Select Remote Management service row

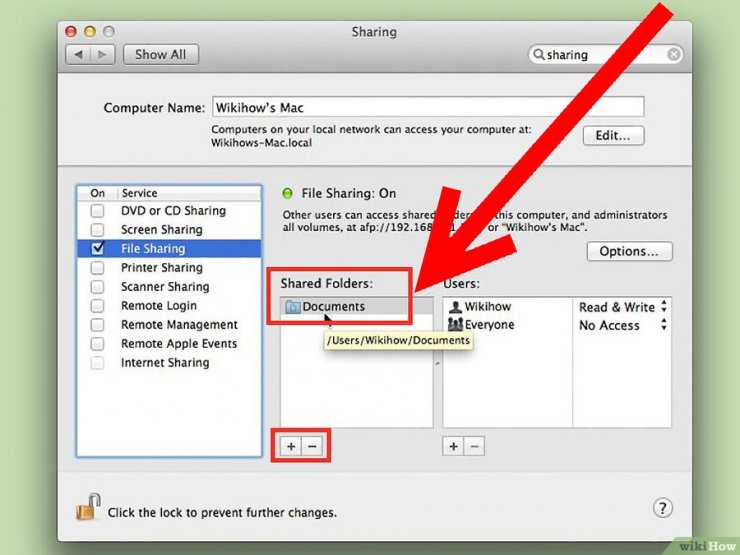[x=169, y=325]
